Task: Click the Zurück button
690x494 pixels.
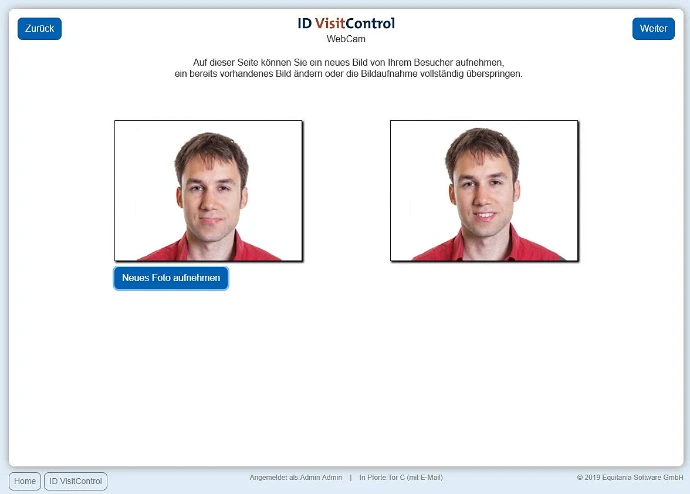Action: tap(40, 29)
